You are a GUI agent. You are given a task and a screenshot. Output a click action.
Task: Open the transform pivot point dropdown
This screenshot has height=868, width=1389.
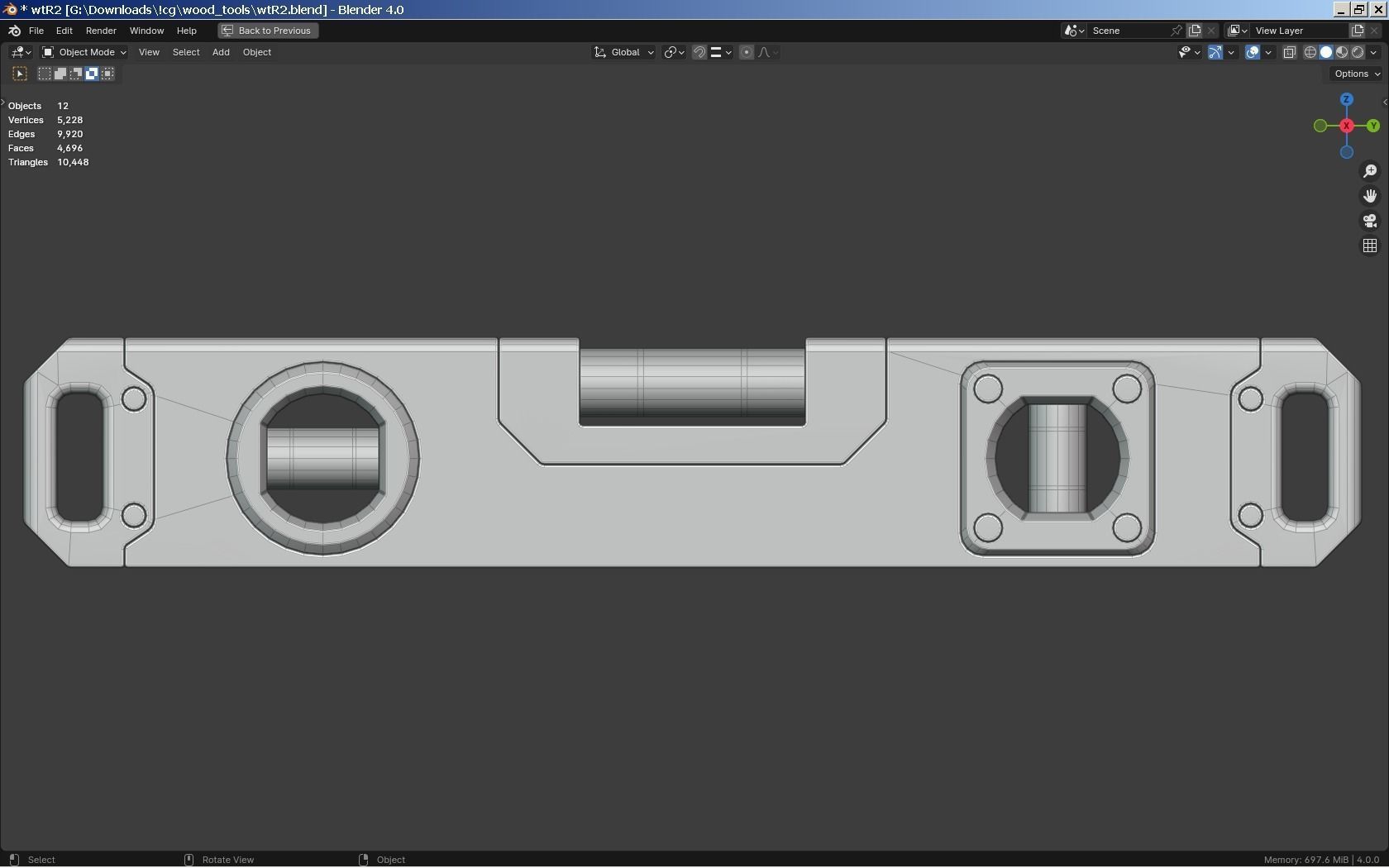[x=675, y=52]
